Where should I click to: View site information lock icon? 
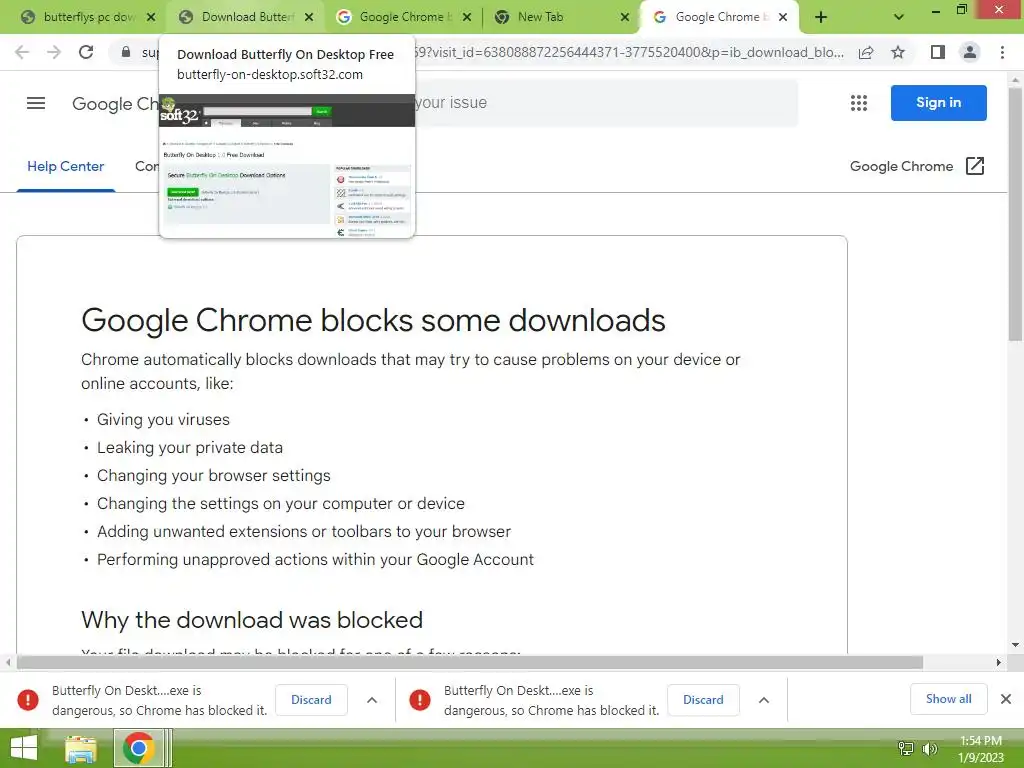pos(126,52)
